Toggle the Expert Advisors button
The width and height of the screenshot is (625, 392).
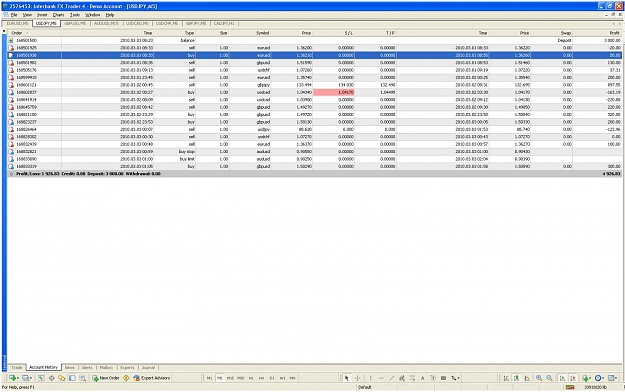click(151, 378)
